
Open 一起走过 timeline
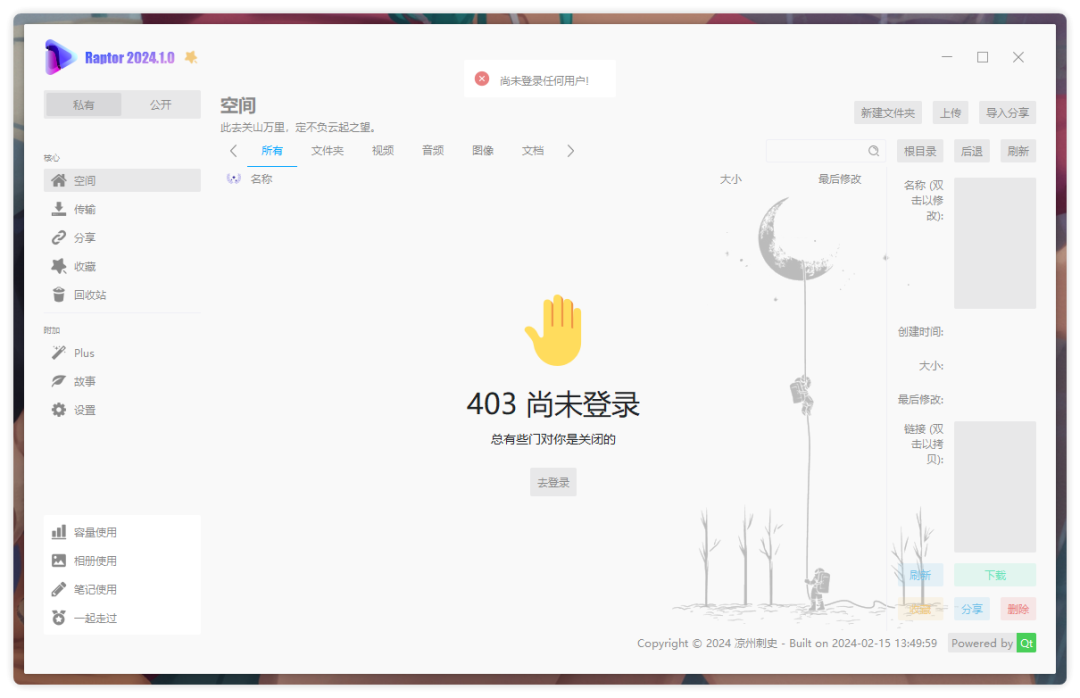coord(88,617)
